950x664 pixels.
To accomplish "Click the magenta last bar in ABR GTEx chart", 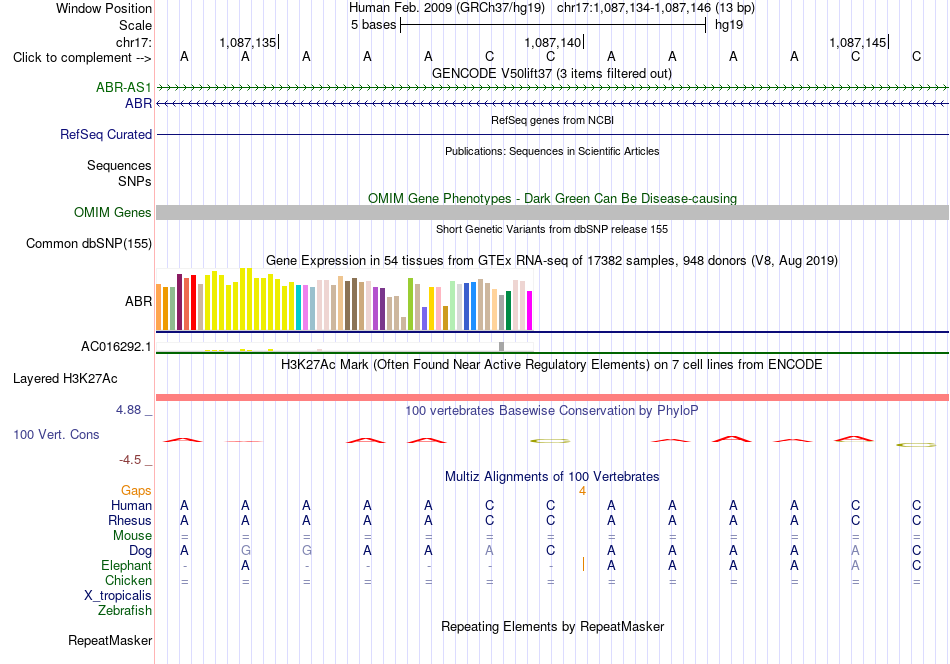I will (x=530, y=310).
